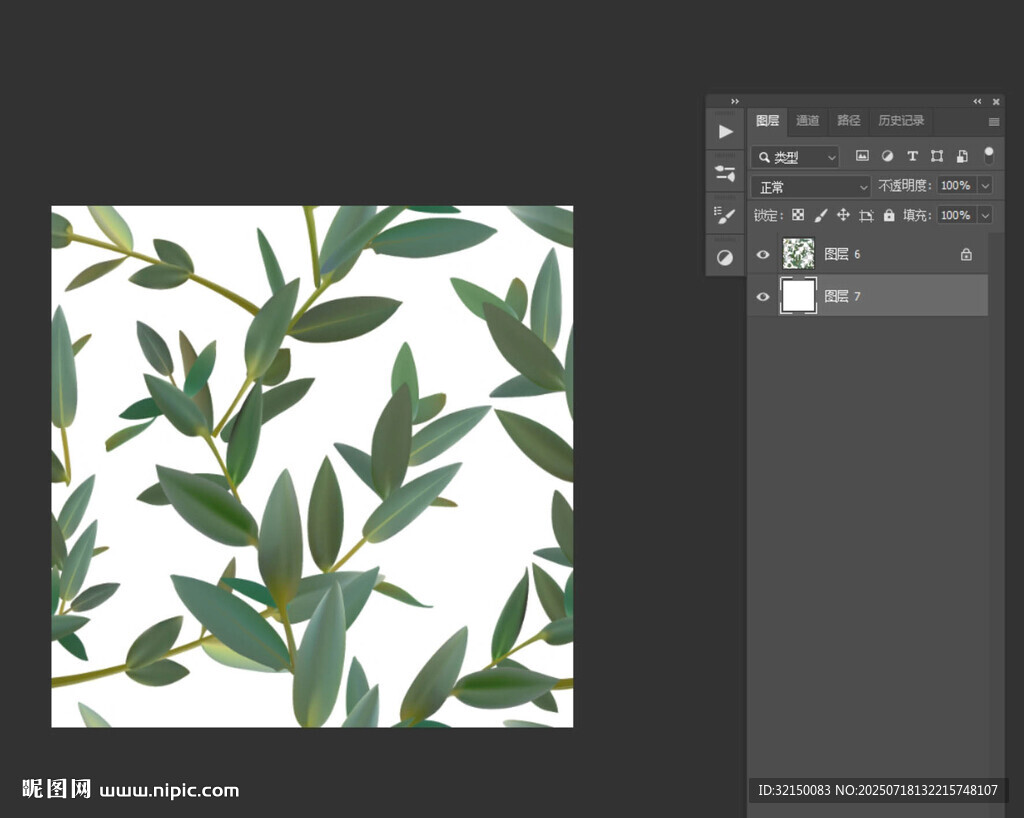Open the Adjustments panel icon

coord(725,257)
